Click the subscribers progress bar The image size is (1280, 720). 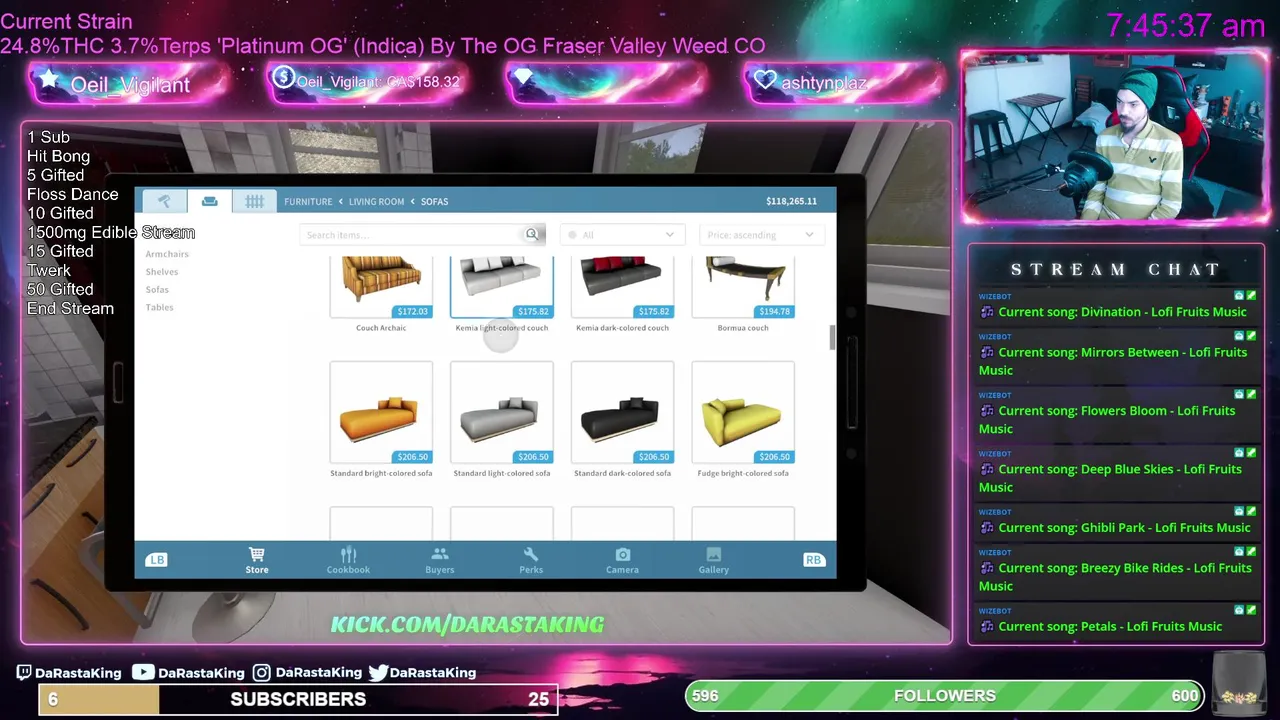(x=298, y=699)
